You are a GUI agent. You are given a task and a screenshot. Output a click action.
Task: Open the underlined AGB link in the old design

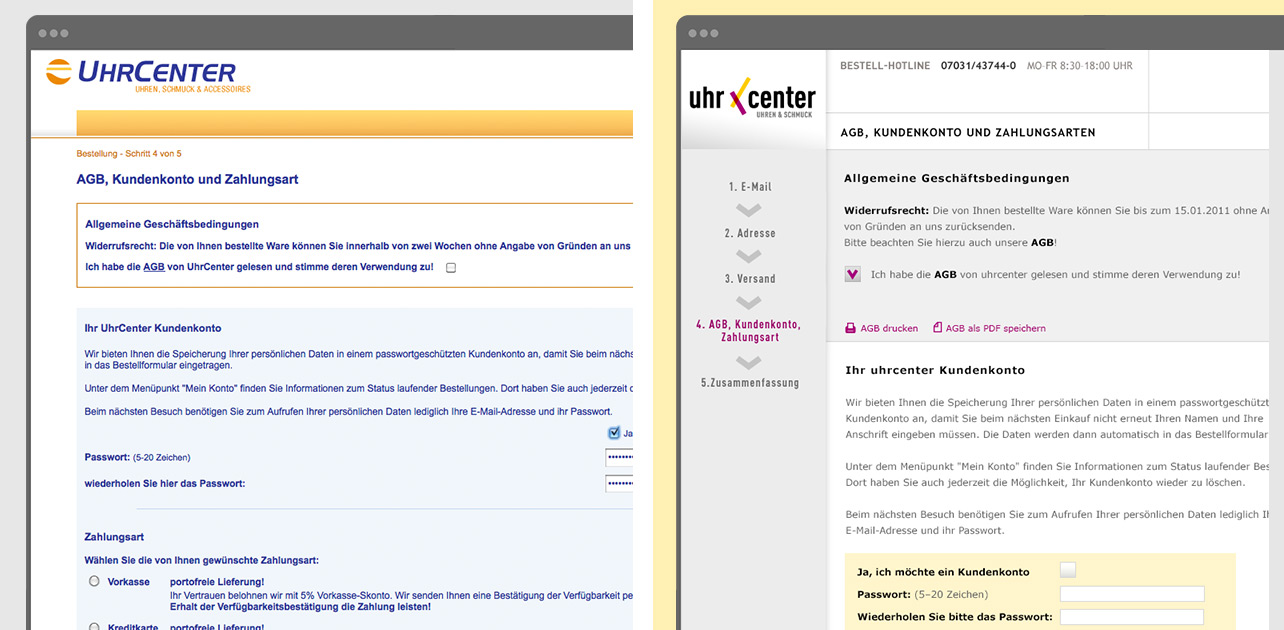[x=154, y=267]
